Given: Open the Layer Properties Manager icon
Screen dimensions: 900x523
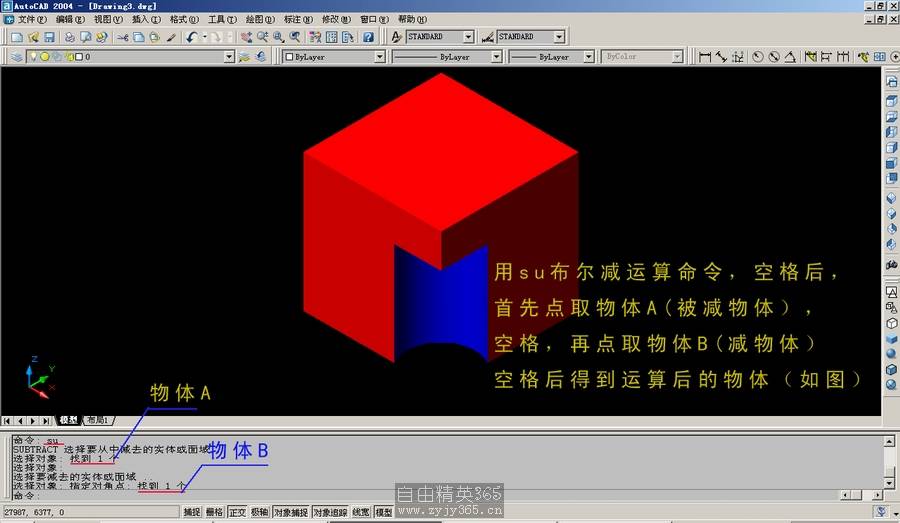Looking at the screenshot, I should click(17, 57).
